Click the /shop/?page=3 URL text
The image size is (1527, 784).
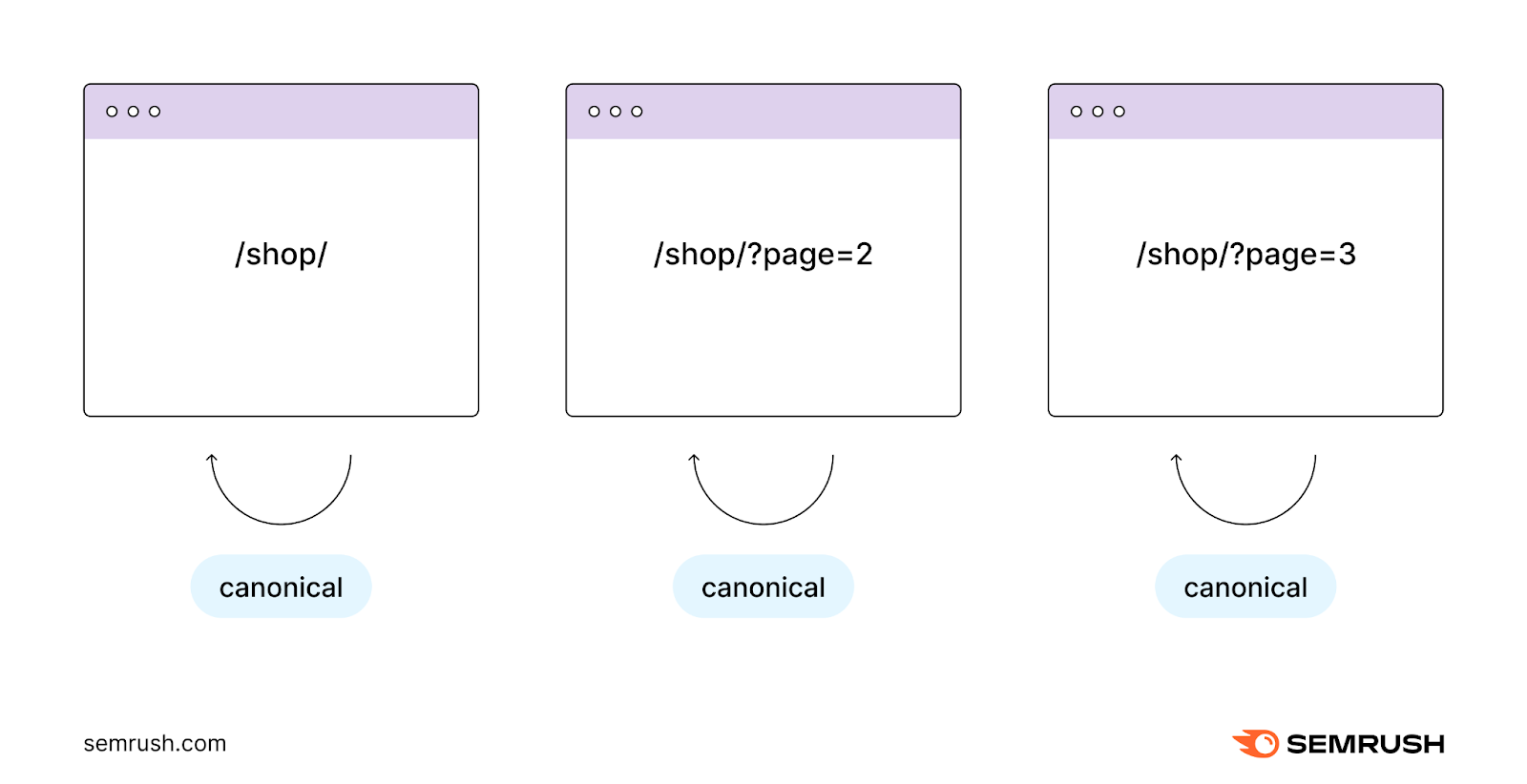tap(1245, 255)
